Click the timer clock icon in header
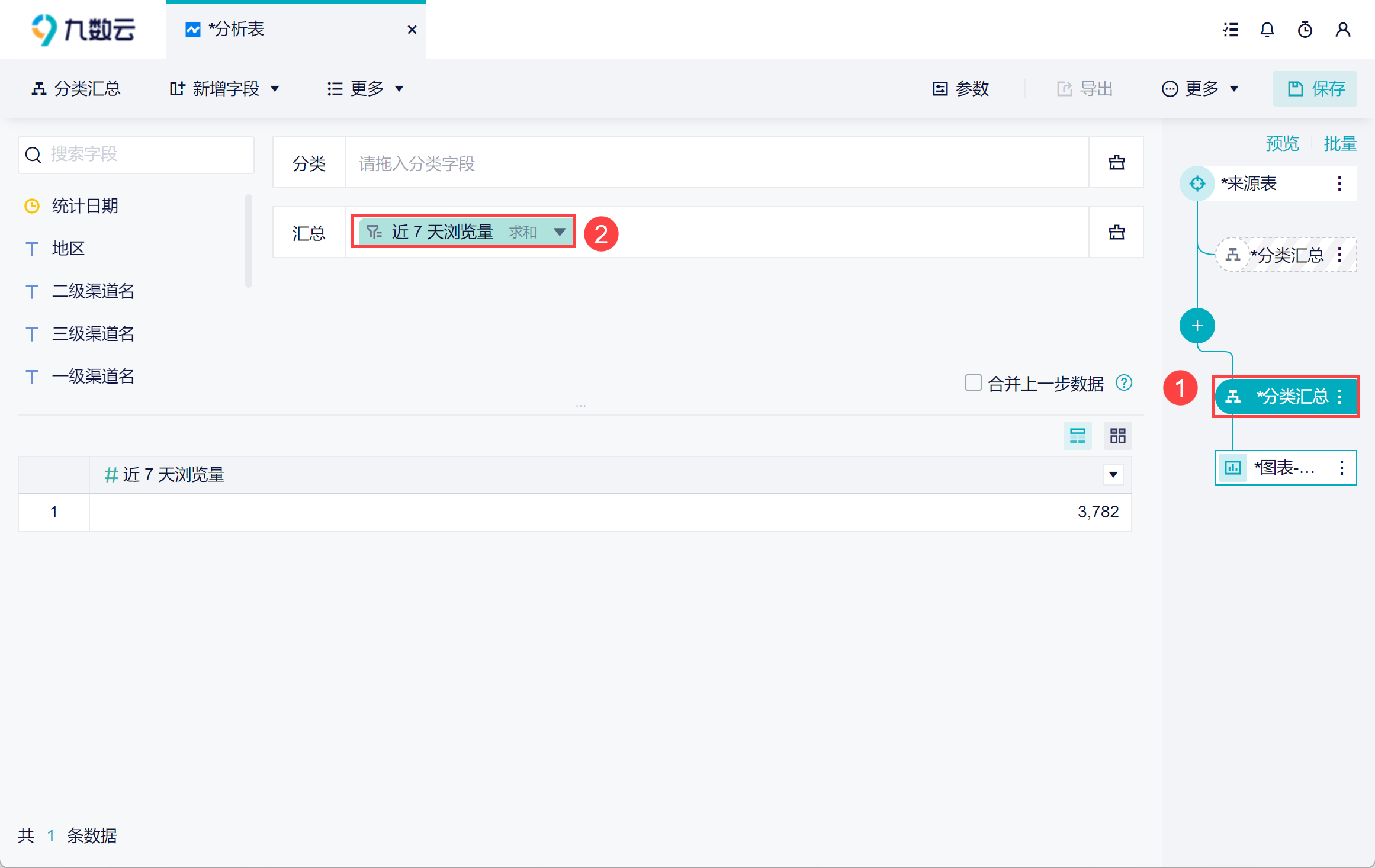Image resolution: width=1375 pixels, height=868 pixels. 1305,30
